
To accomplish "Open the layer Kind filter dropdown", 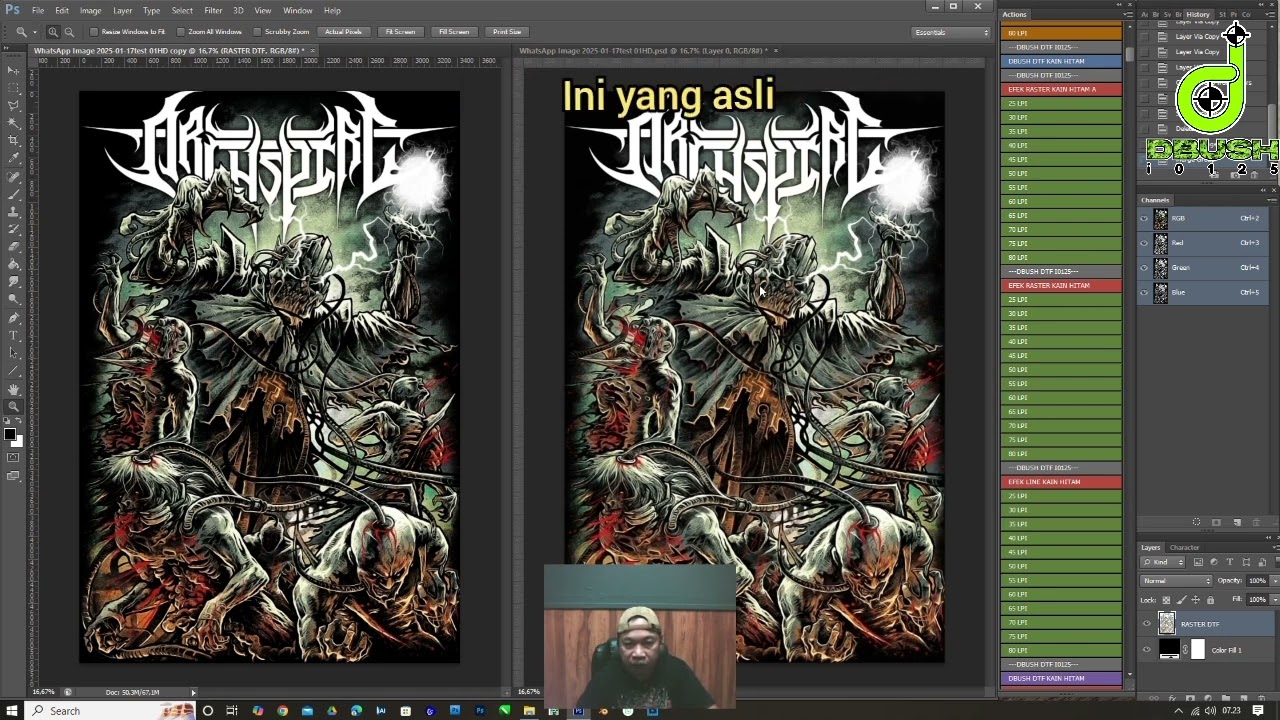I will click(1163, 562).
